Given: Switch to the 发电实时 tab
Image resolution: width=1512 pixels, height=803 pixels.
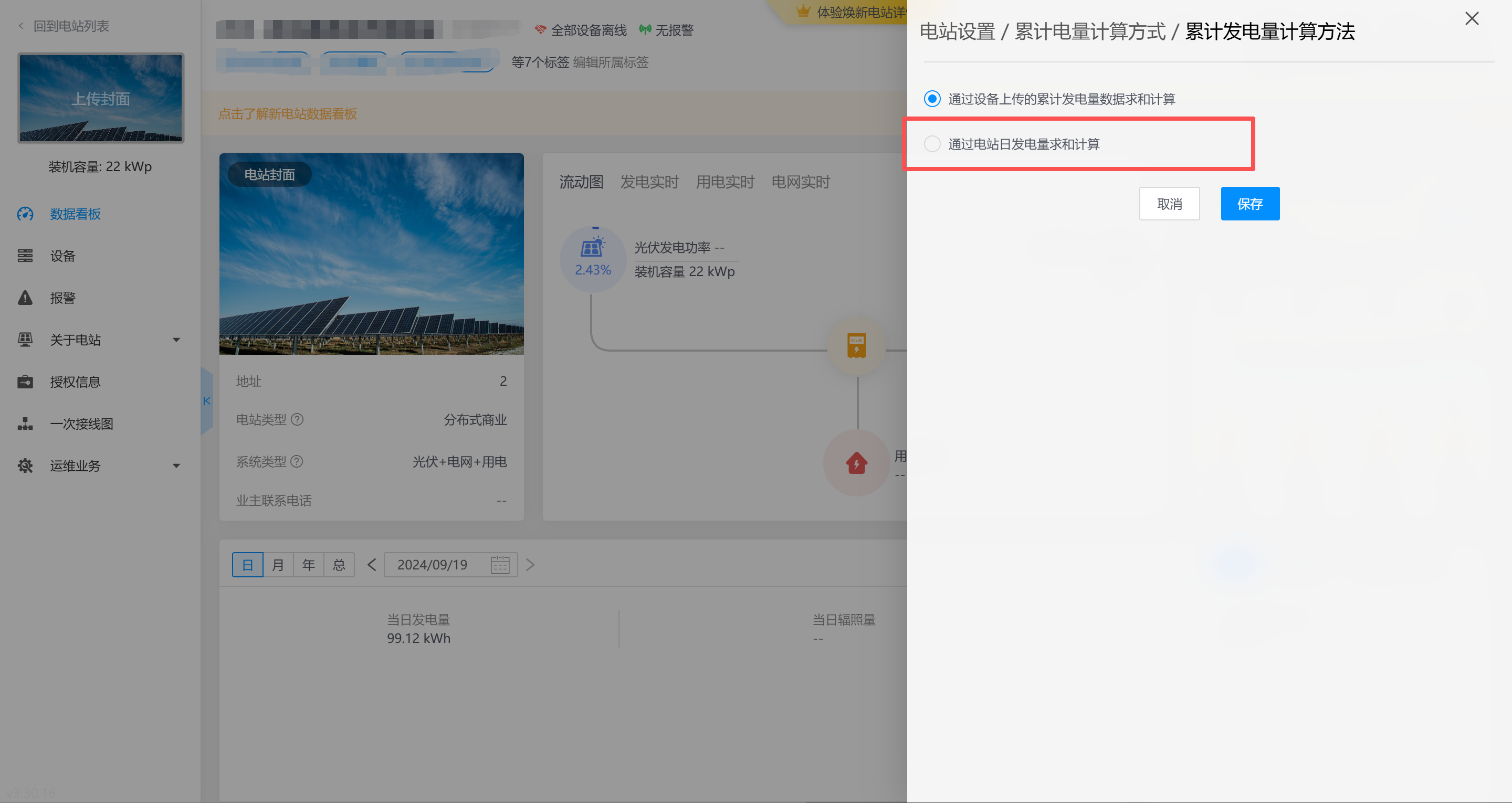Looking at the screenshot, I should click(x=649, y=182).
